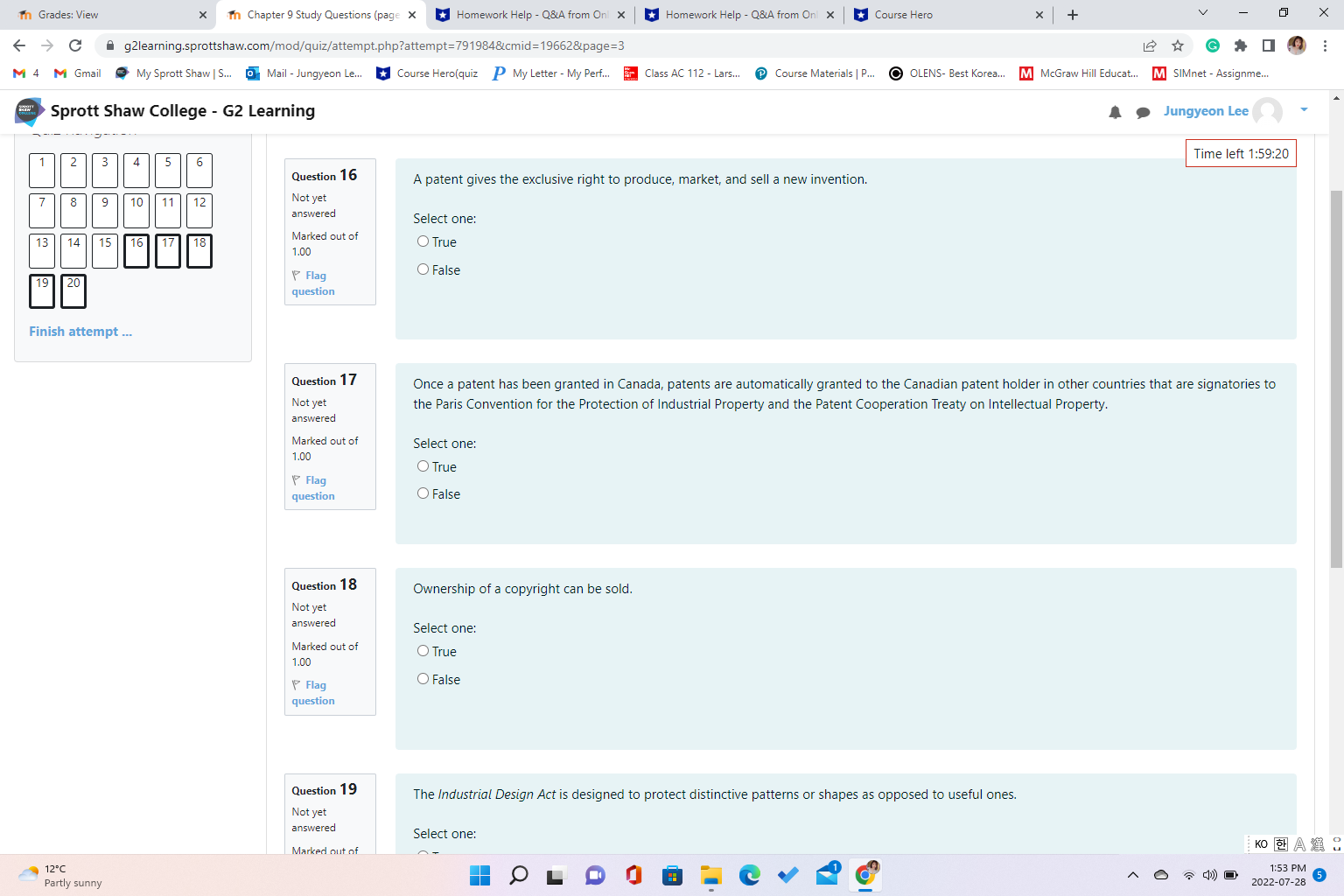Flag question 16 using the flag icon

pos(296,276)
